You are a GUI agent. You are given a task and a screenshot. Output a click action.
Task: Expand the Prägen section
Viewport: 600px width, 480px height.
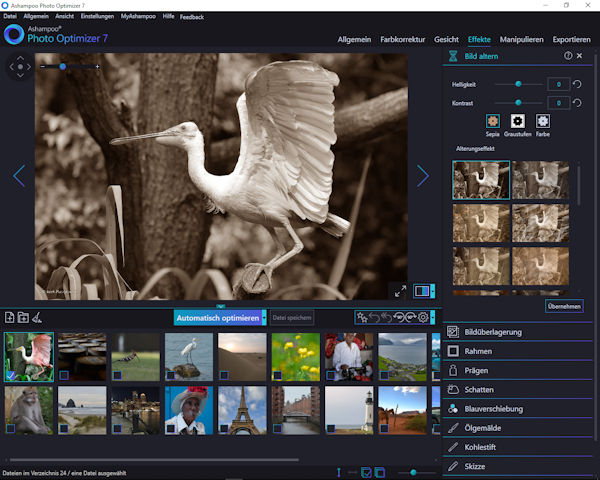[x=517, y=371]
